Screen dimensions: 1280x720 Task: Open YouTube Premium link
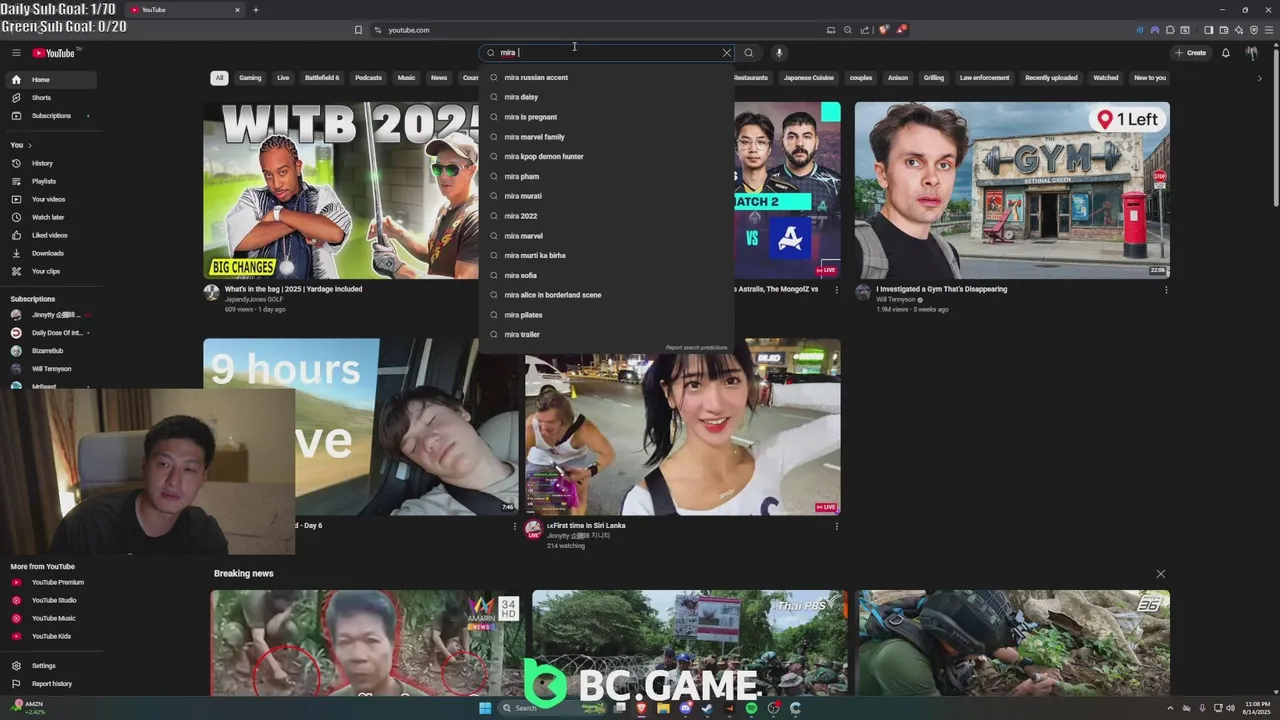(x=52, y=582)
